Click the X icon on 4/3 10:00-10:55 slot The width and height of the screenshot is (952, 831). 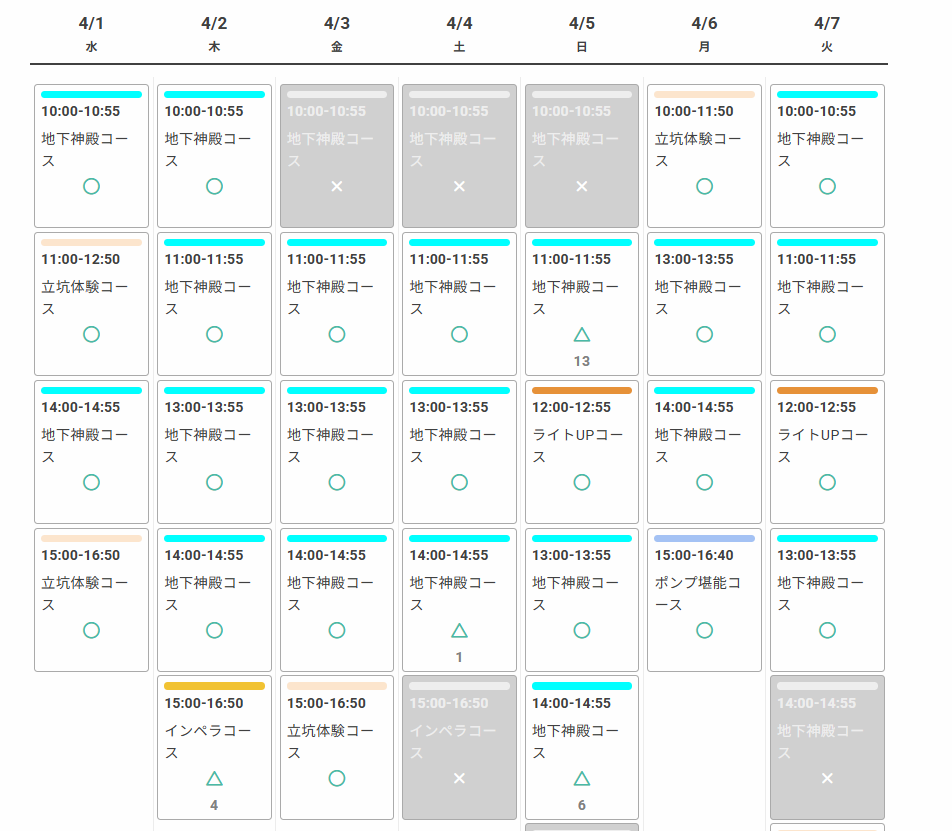point(337,186)
